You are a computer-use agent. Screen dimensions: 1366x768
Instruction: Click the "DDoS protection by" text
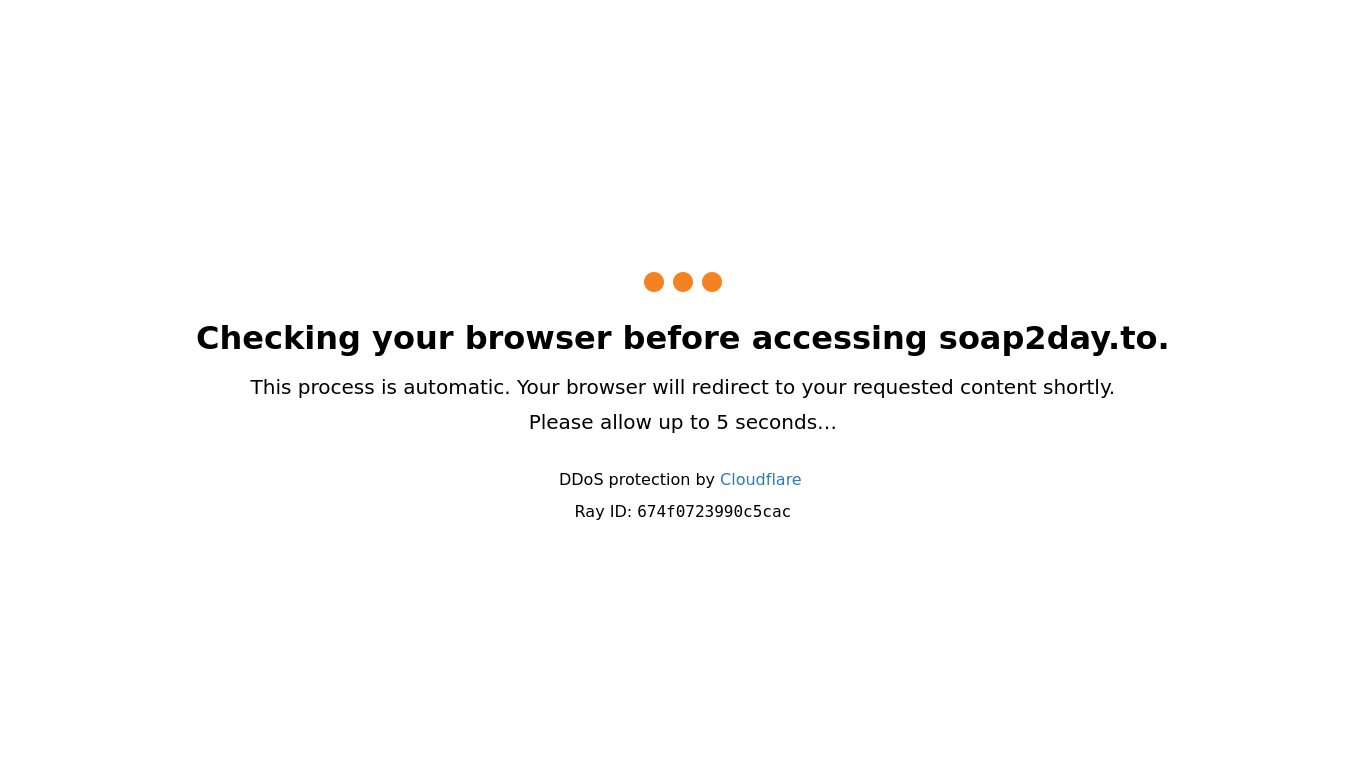pos(637,480)
